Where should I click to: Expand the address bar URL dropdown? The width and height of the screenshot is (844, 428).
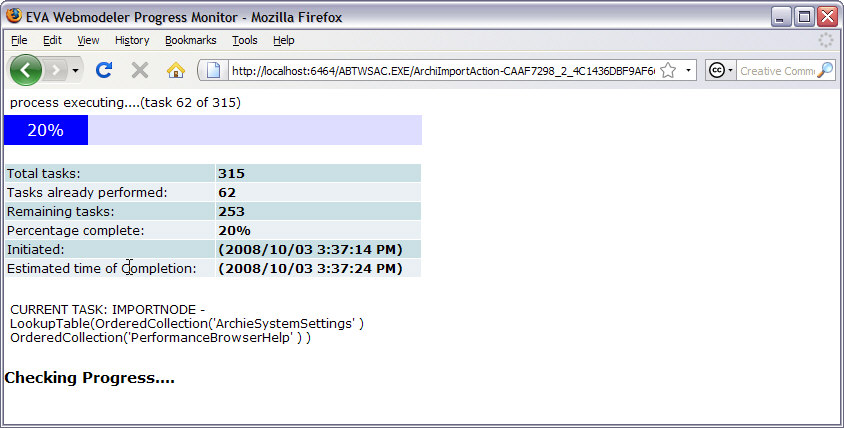pyautogui.click(x=688, y=71)
